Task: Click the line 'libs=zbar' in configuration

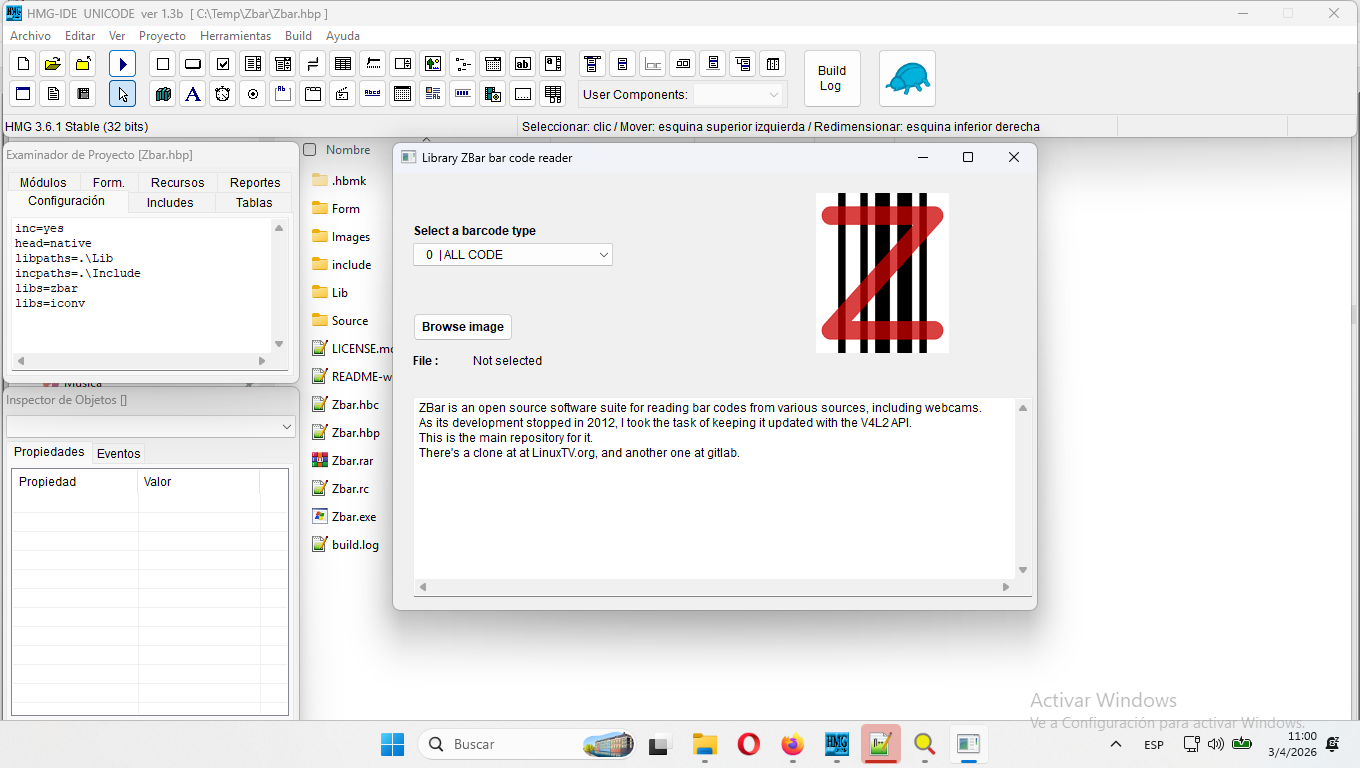Action: [x=46, y=288]
